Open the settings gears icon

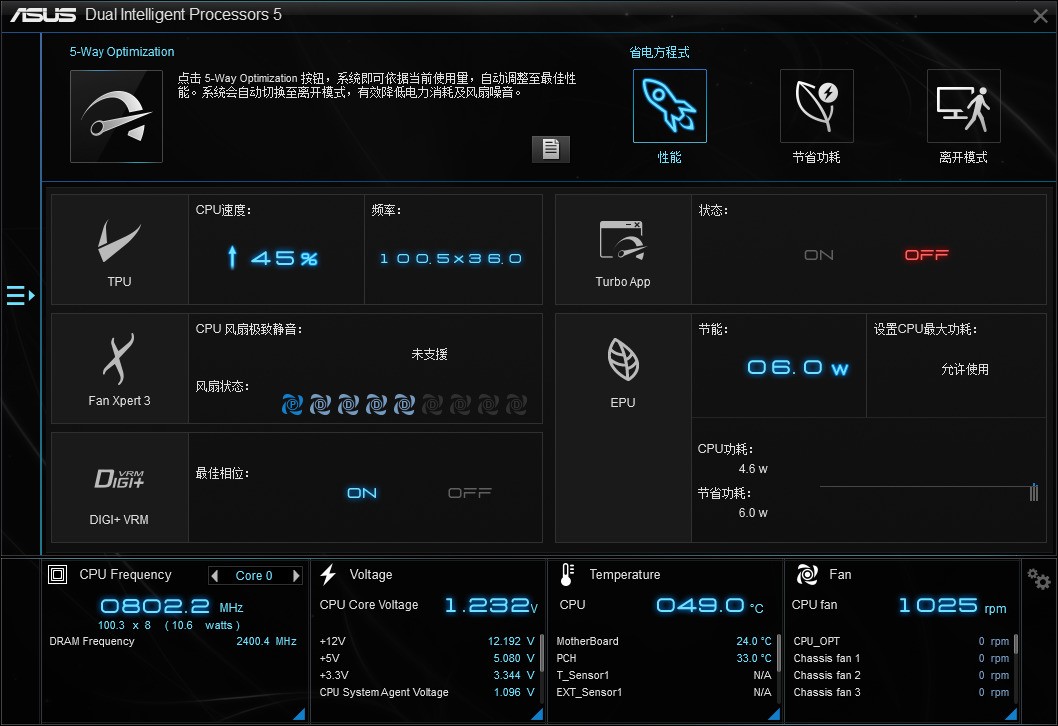1038,579
